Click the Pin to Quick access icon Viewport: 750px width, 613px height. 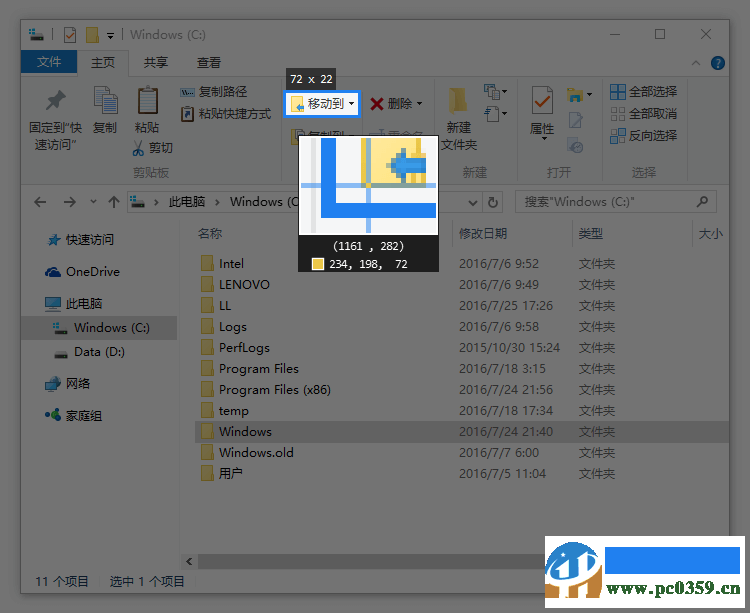pos(55,100)
